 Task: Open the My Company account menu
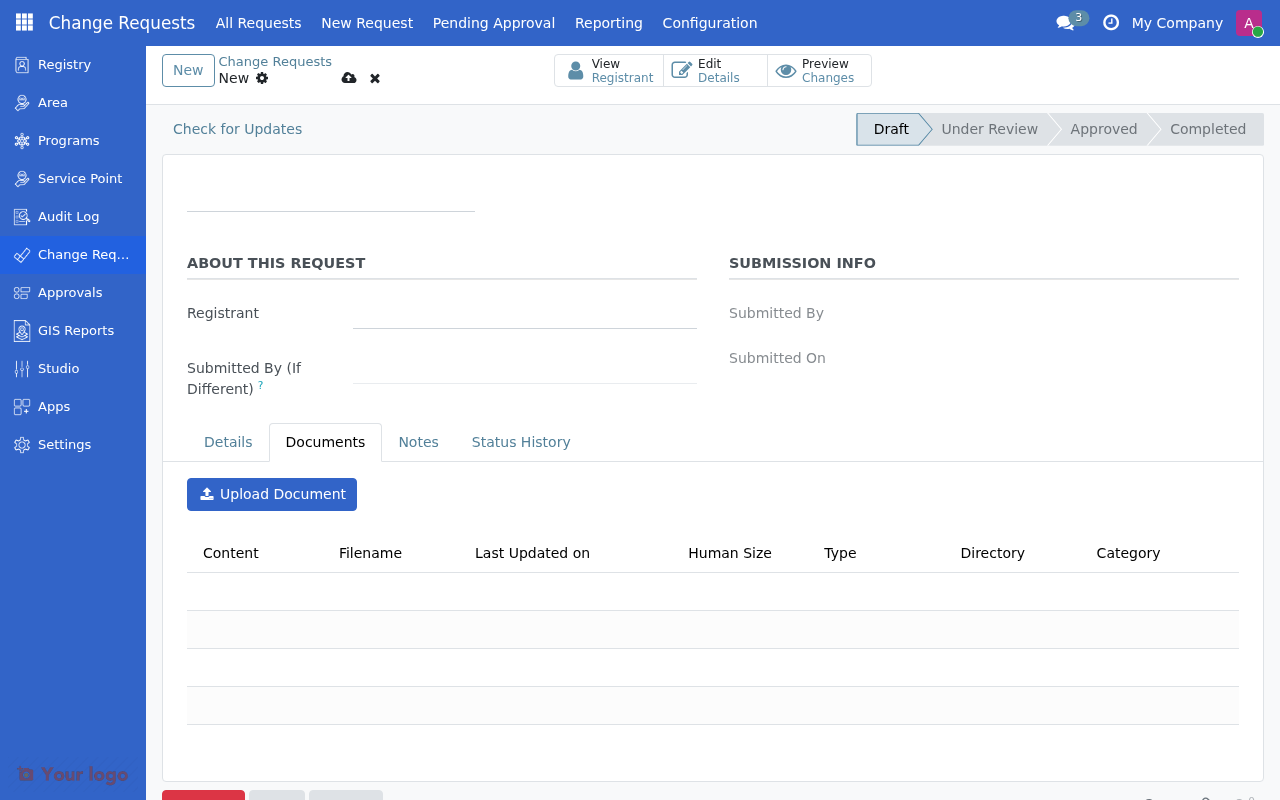(1177, 22)
